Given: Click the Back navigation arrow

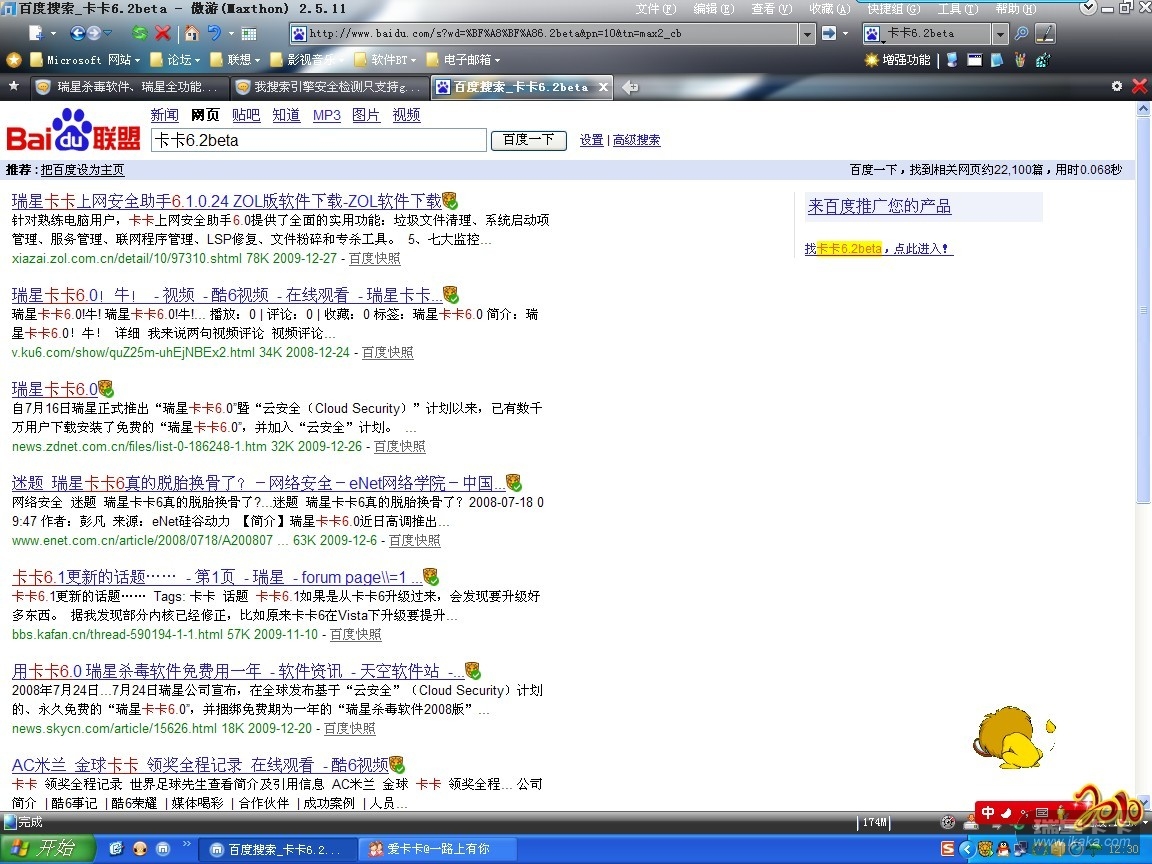Looking at the screenshot, I should click(x=77, y=33).
